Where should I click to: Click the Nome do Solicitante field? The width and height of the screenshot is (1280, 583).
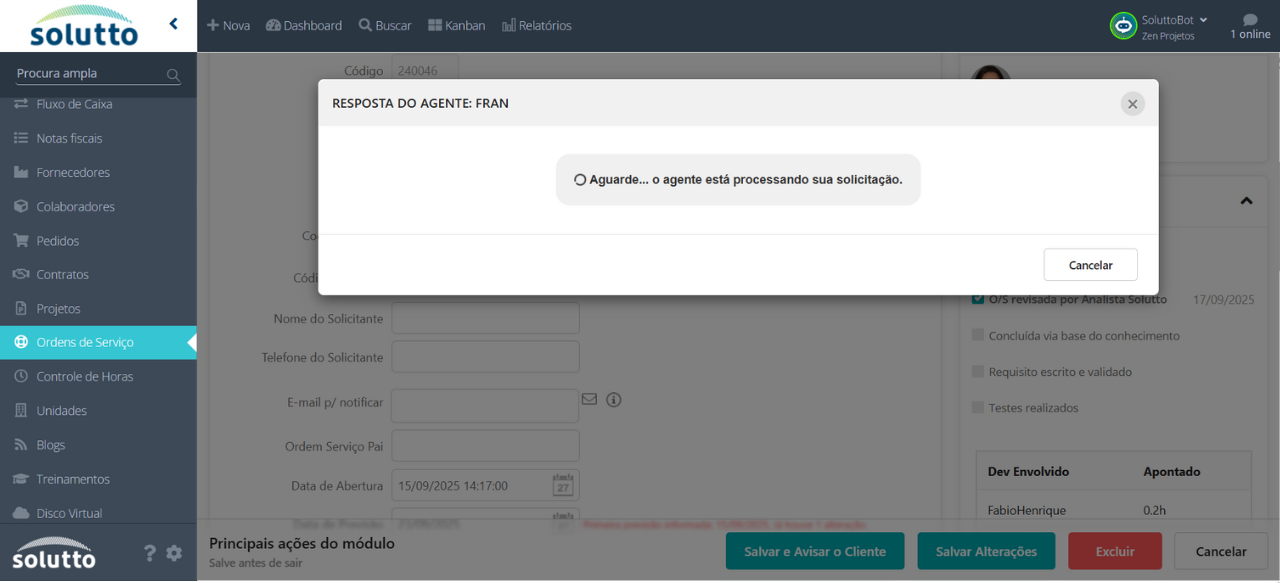coord(485,319)
